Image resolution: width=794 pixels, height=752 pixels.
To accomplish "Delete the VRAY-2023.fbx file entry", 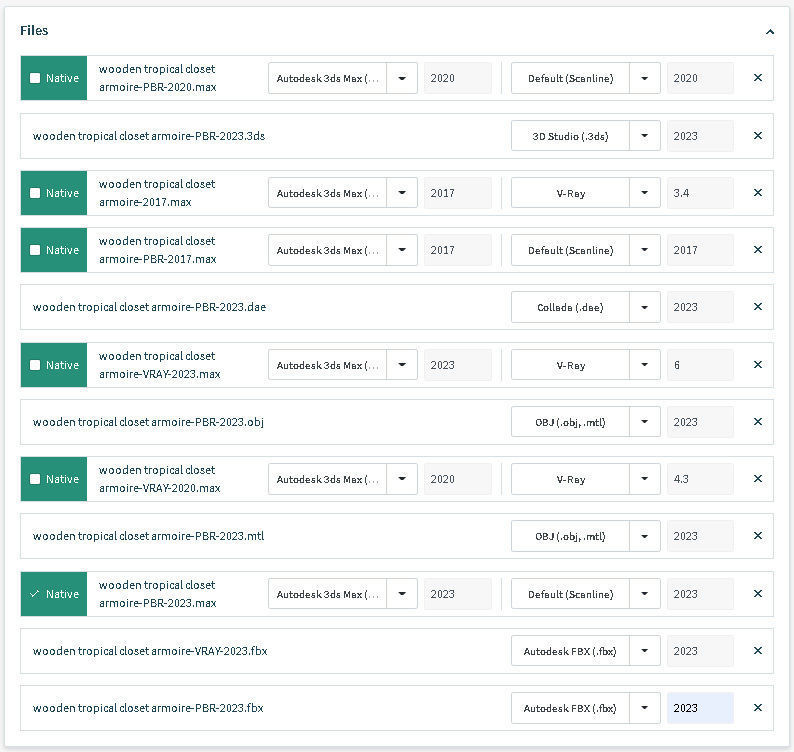I will click(x=757, y=651).
